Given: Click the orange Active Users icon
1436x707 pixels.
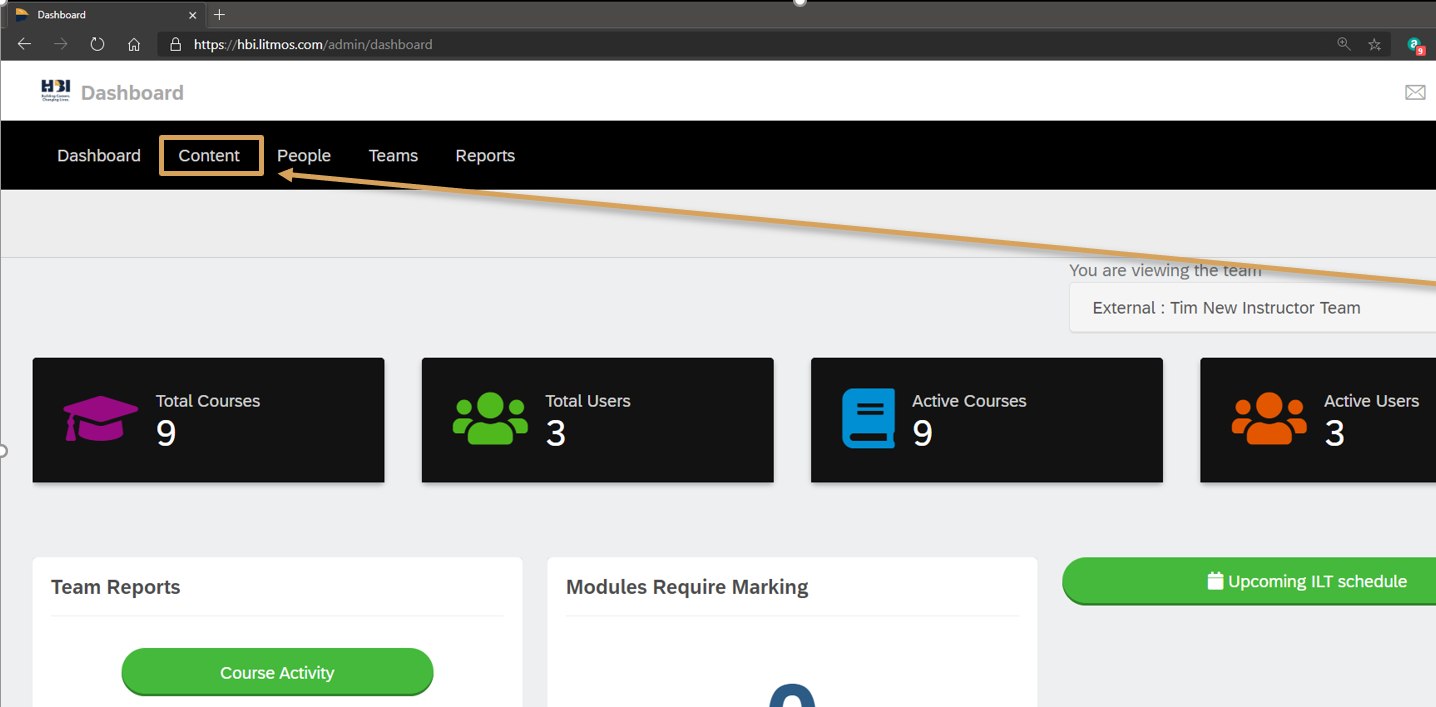Looking at the screenshot, I should coord(1269,418).
